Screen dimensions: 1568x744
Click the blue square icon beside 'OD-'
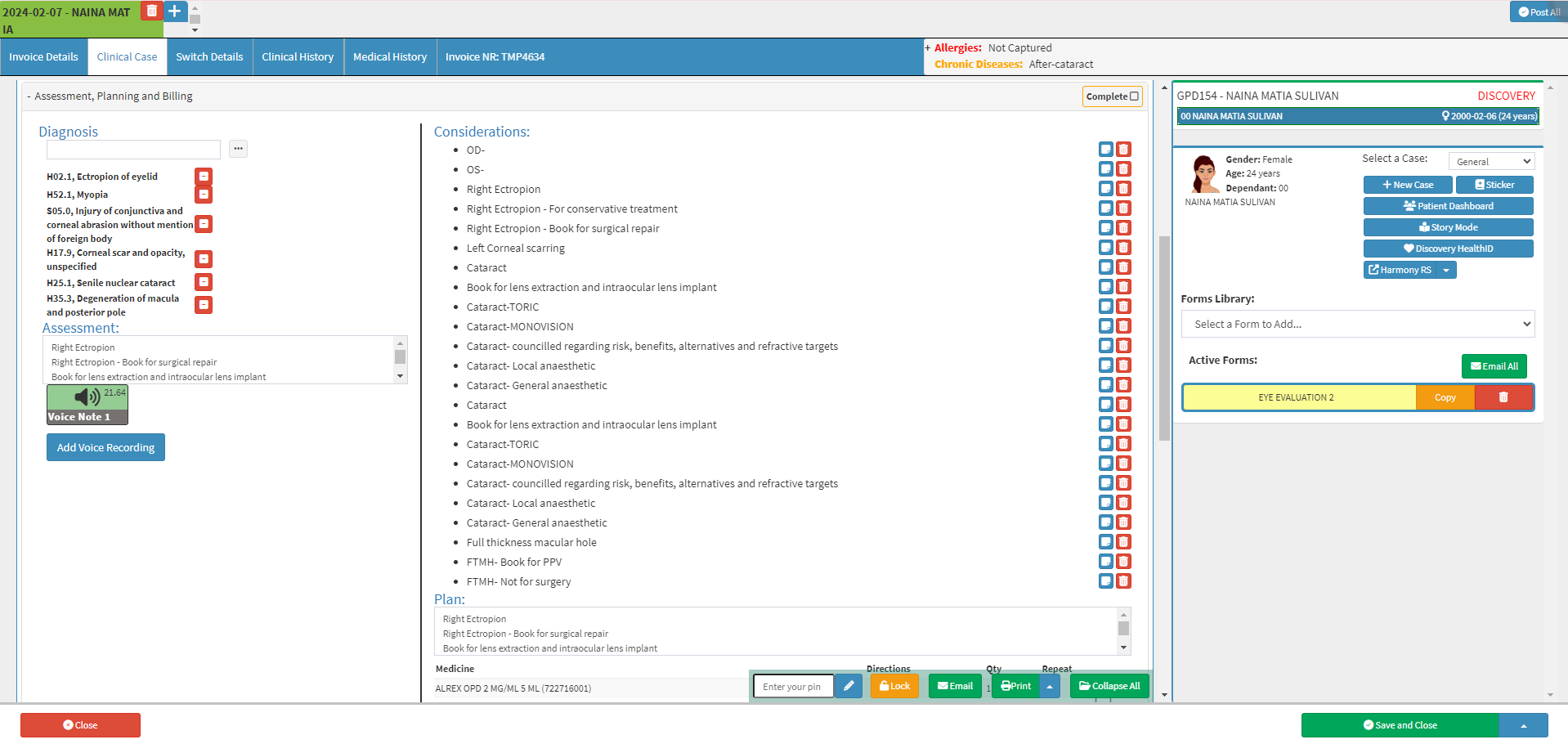(x=1105, y=150)
